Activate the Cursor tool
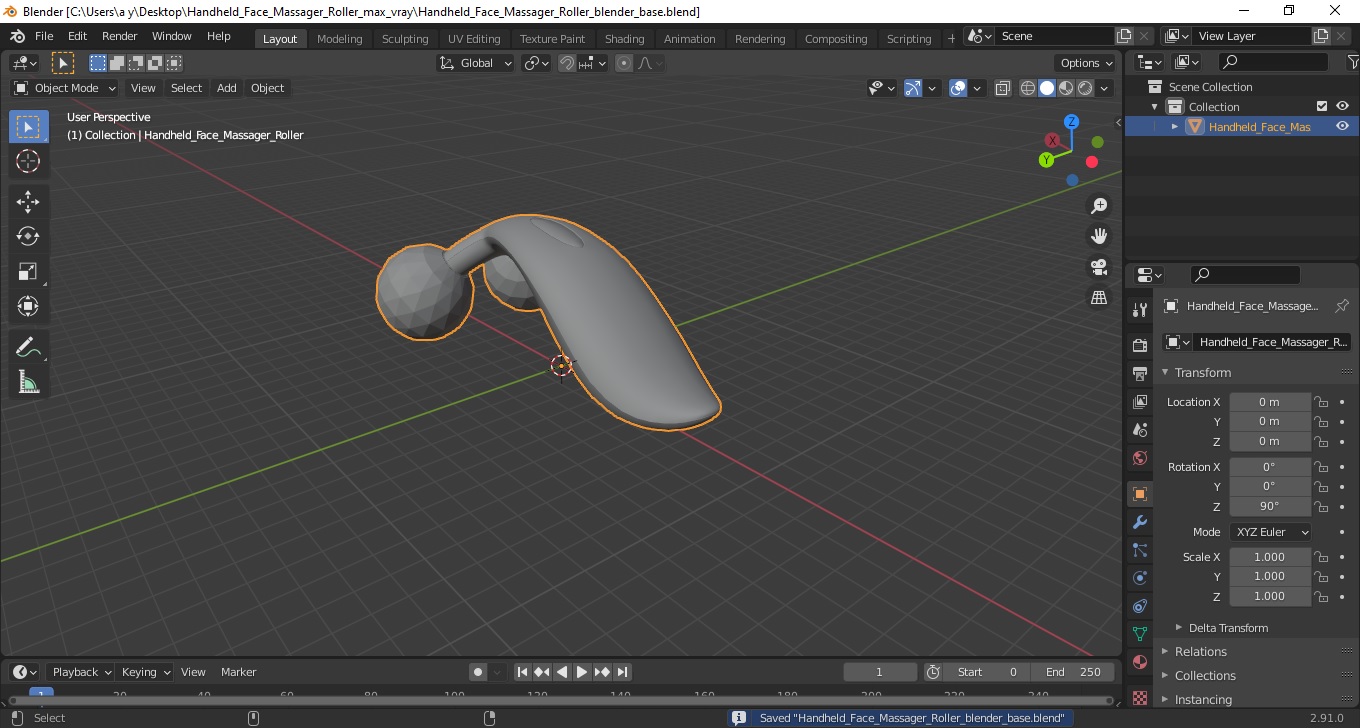 [28, 161]
